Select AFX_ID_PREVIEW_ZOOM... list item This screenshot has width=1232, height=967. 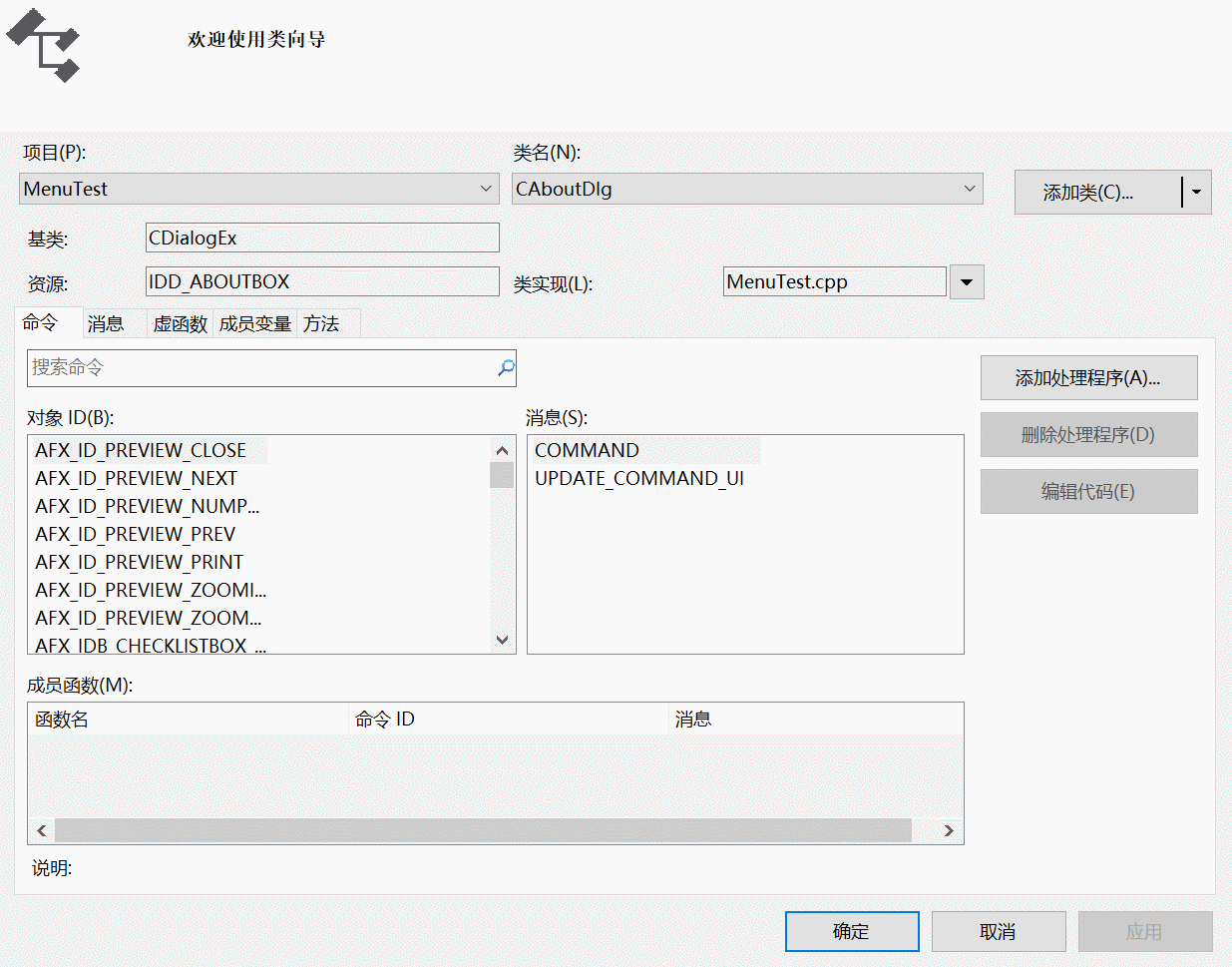pyautogui.click(x=149, y=618)
